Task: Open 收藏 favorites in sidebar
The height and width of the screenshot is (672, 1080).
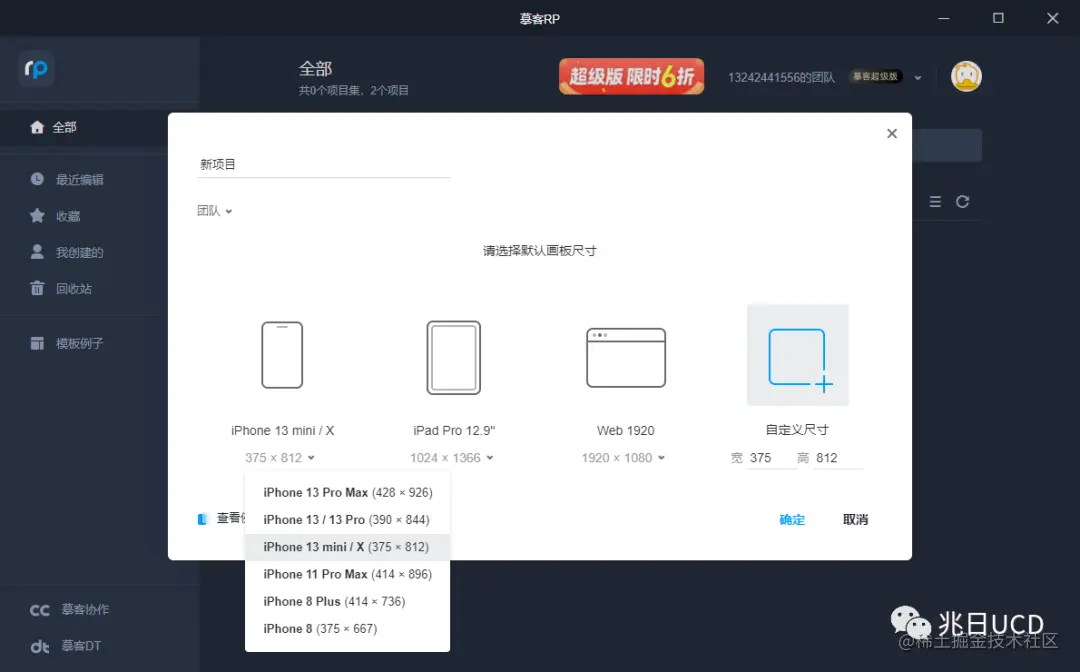Action: click(55, 216)
